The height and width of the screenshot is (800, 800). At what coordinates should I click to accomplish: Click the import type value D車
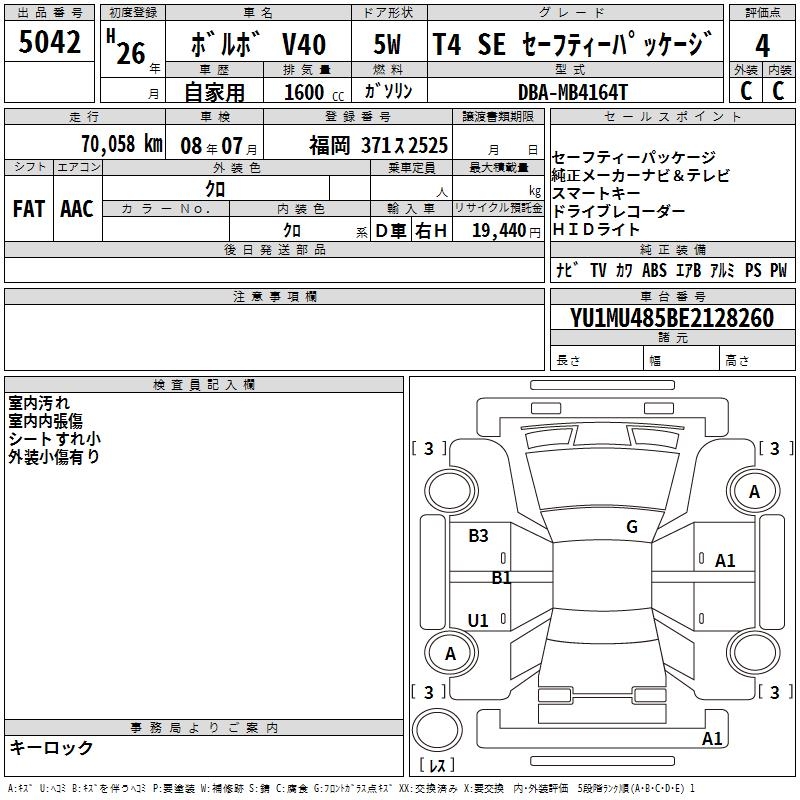pyautogui.click(x=391, y=231)
